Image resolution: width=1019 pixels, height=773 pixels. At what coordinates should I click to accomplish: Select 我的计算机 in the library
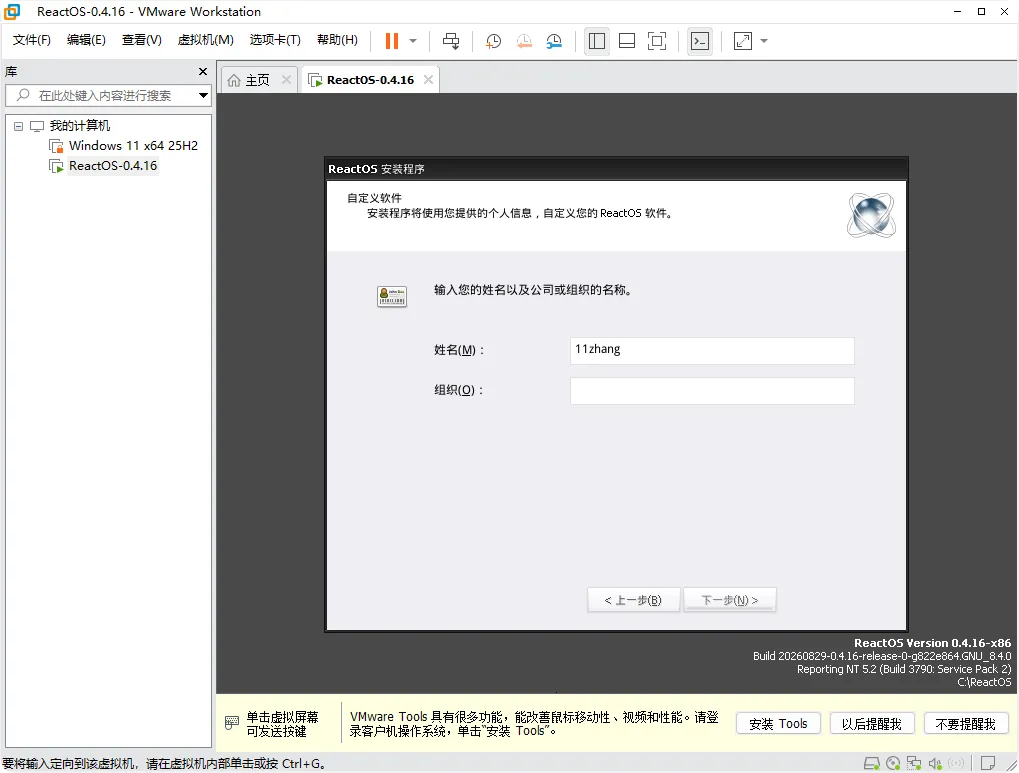80,125
